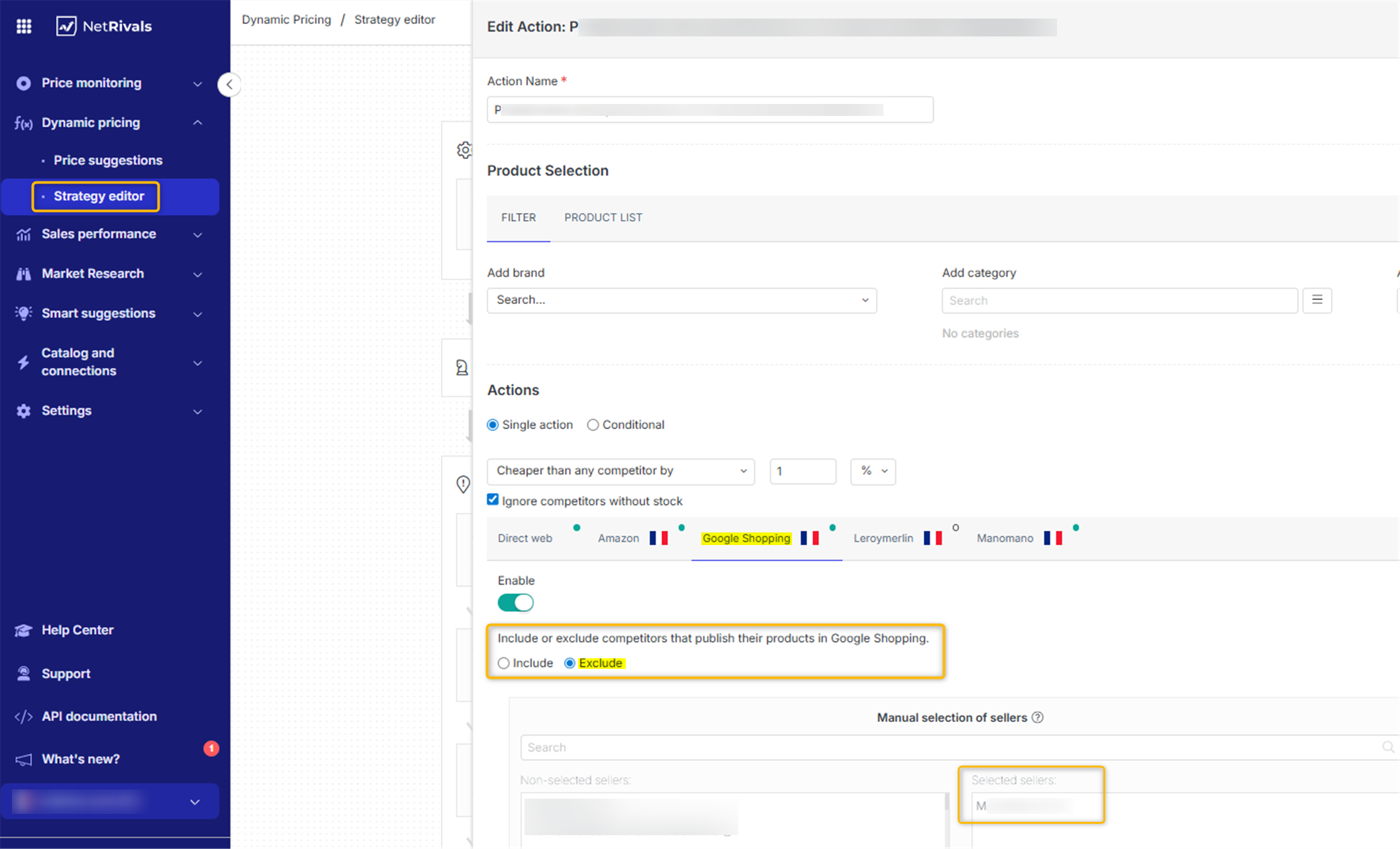Collapse the sidebar with arrow button

pyautogui.click(x=229, y=85)
